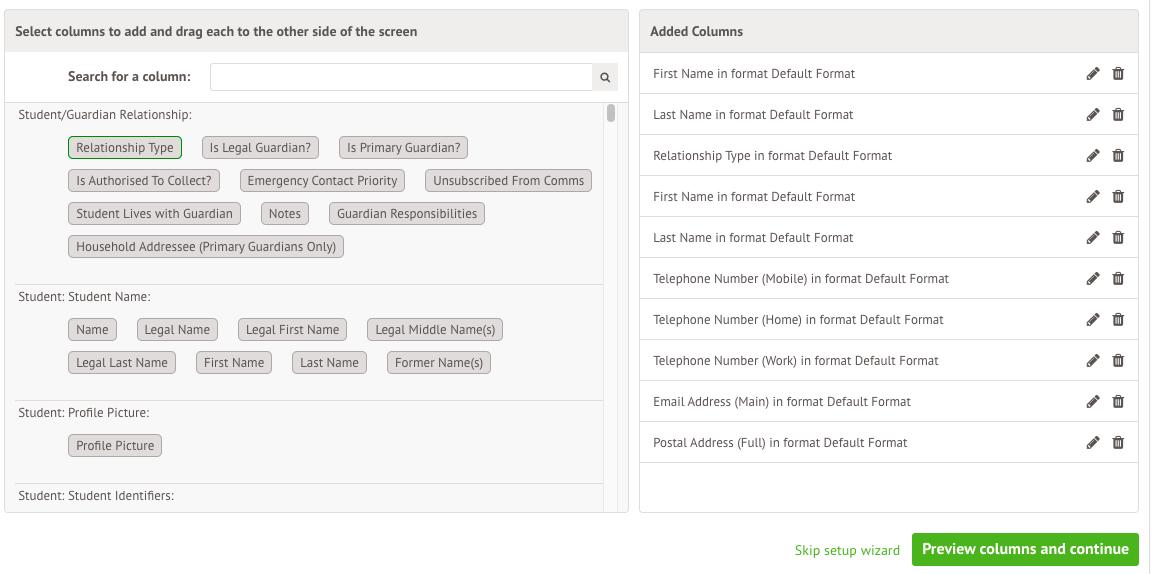Follow the Skip setup wizard link
Image resolution: width=1151 pixels, height=574 pixels.
tap(847, 550)
